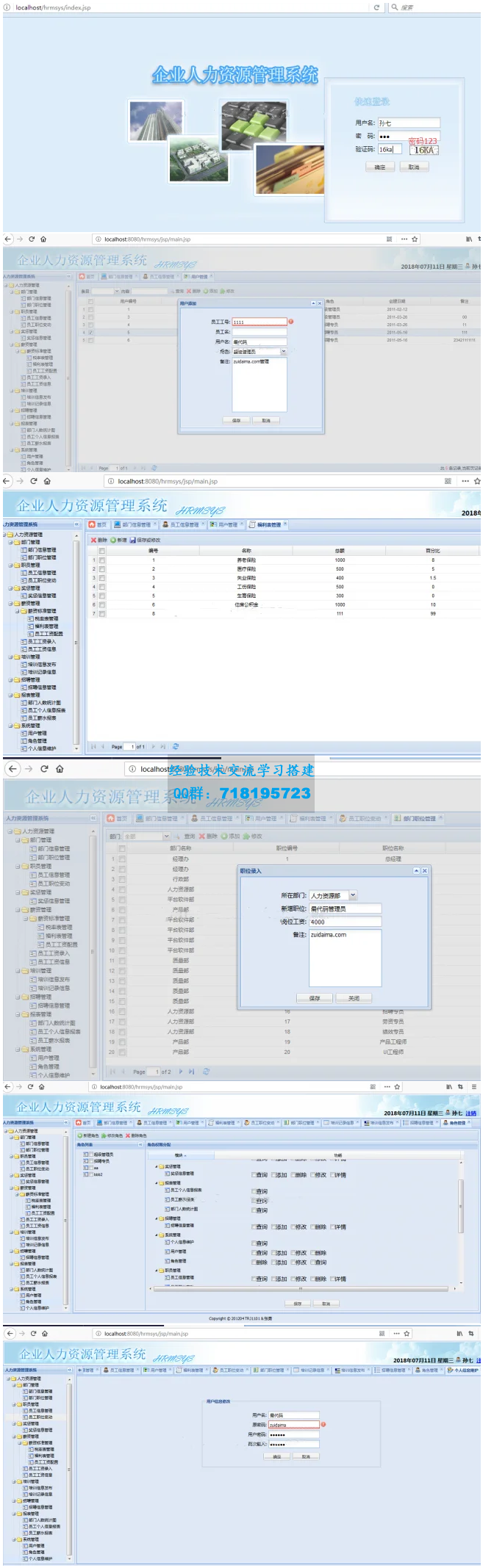The height and width of the screenshot is (1568, 483).
Task: Go to first page in welfare table pager
Action: coord(93,746)
